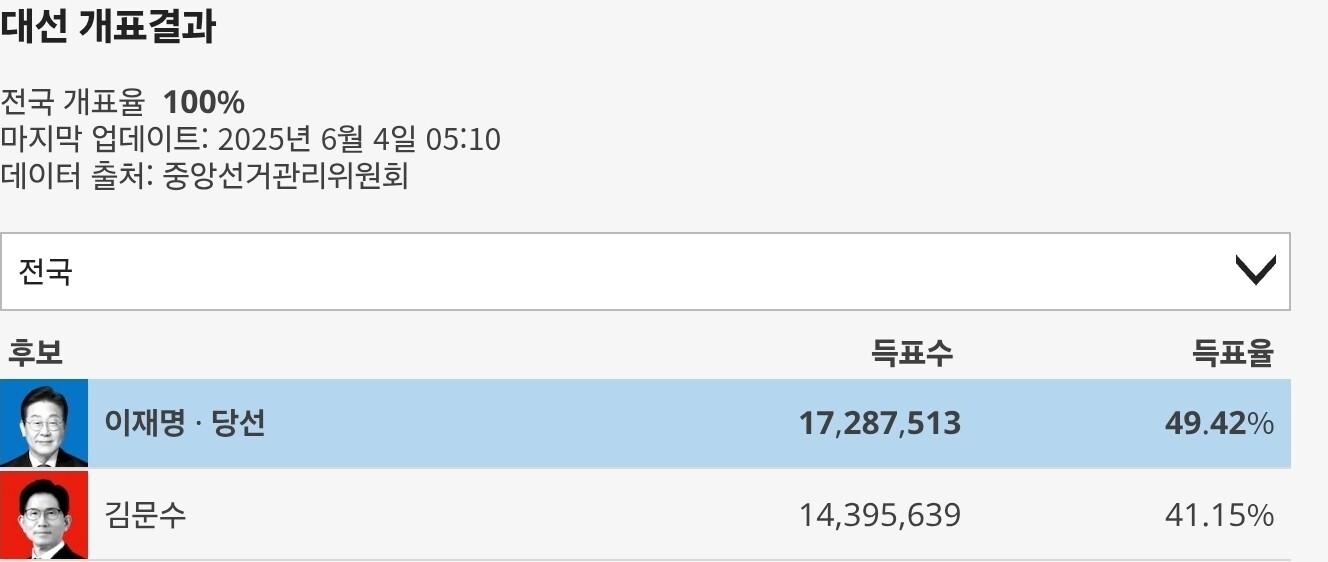1328x562 pixels.
Task: Click the 49.42% vote share
Action: coord(1219,424)
